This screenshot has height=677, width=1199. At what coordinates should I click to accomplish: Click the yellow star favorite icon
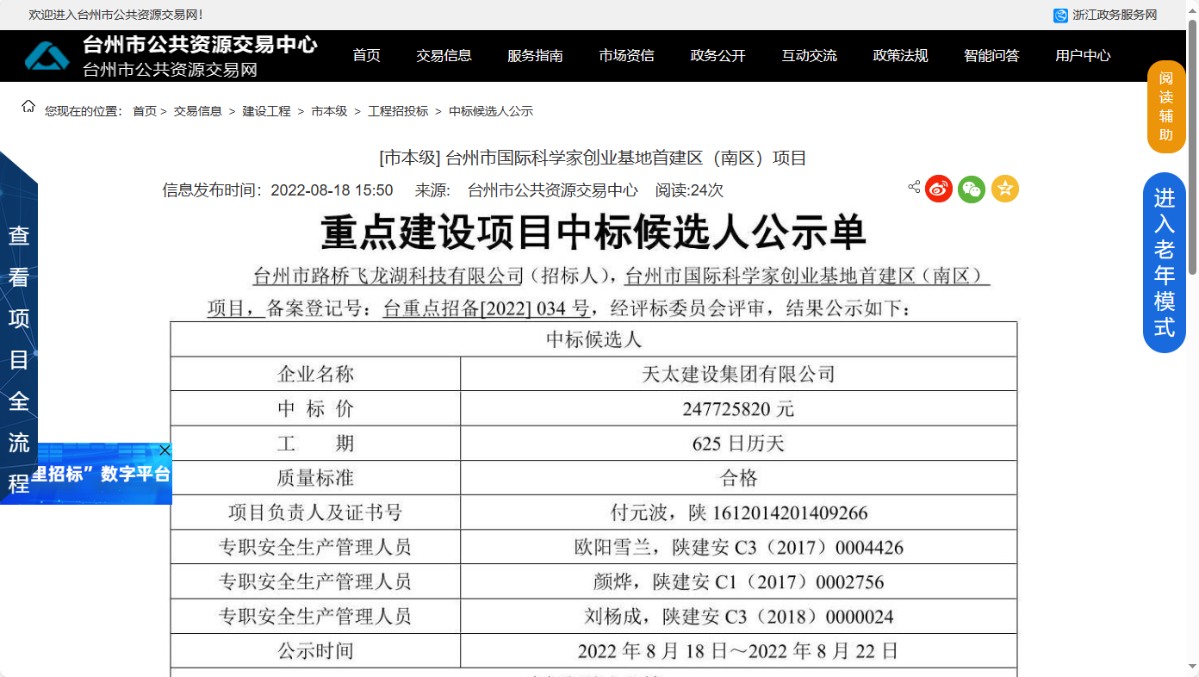click(1005, 189)
